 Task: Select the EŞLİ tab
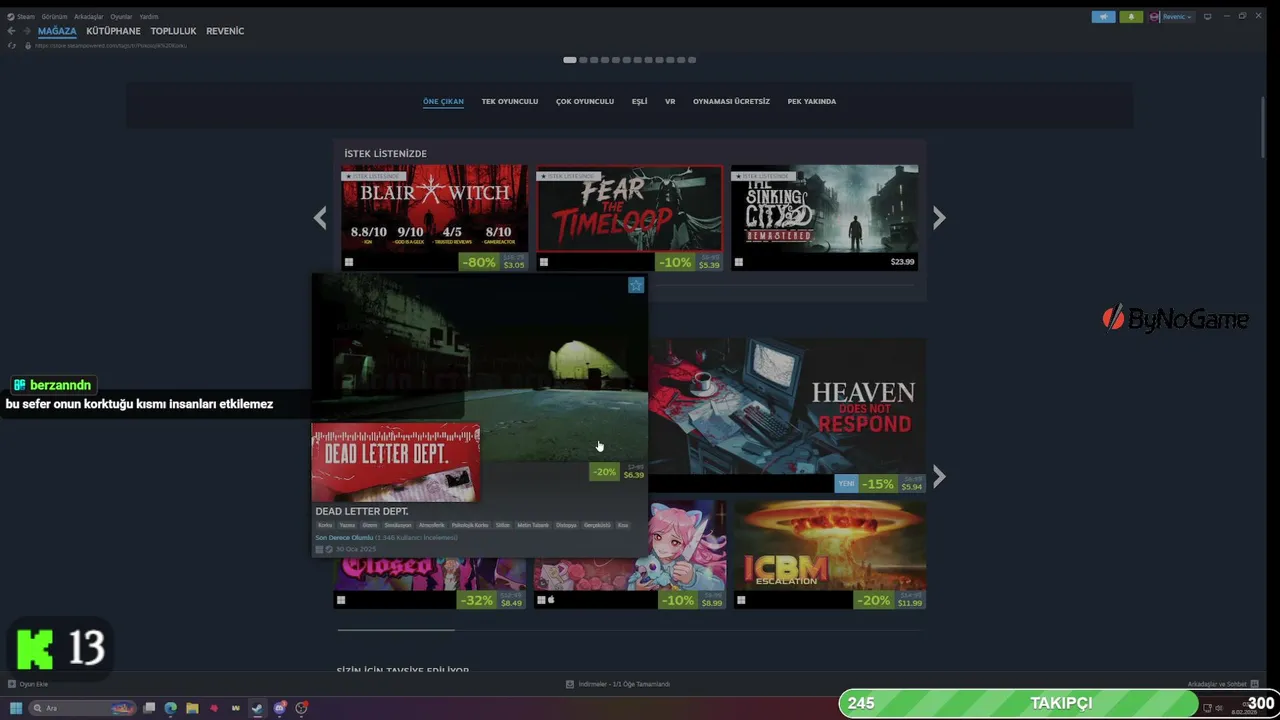click(639, 101)
